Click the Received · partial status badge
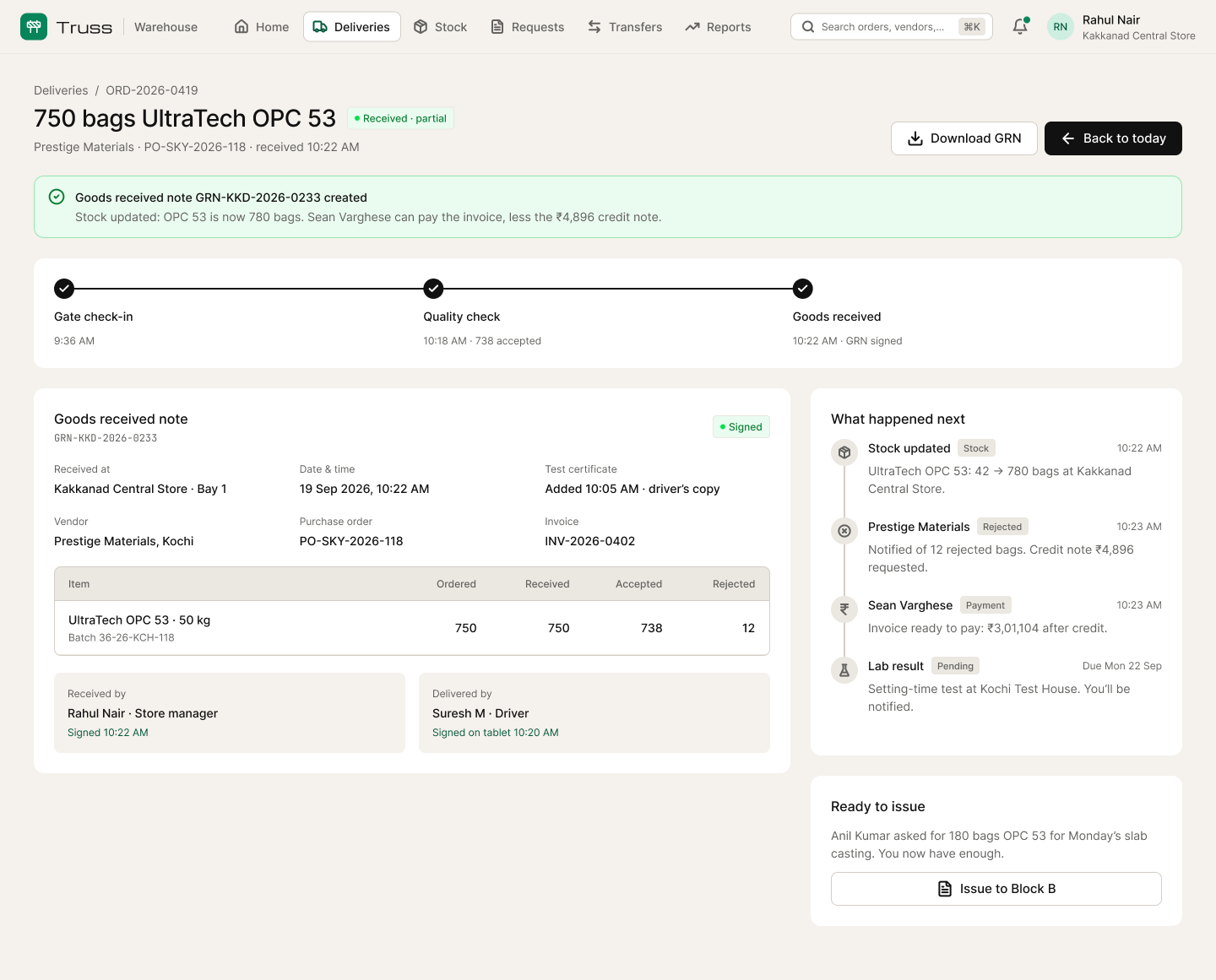The height and width of the screenshot is (980, 1216). click(x=400, y=118)
